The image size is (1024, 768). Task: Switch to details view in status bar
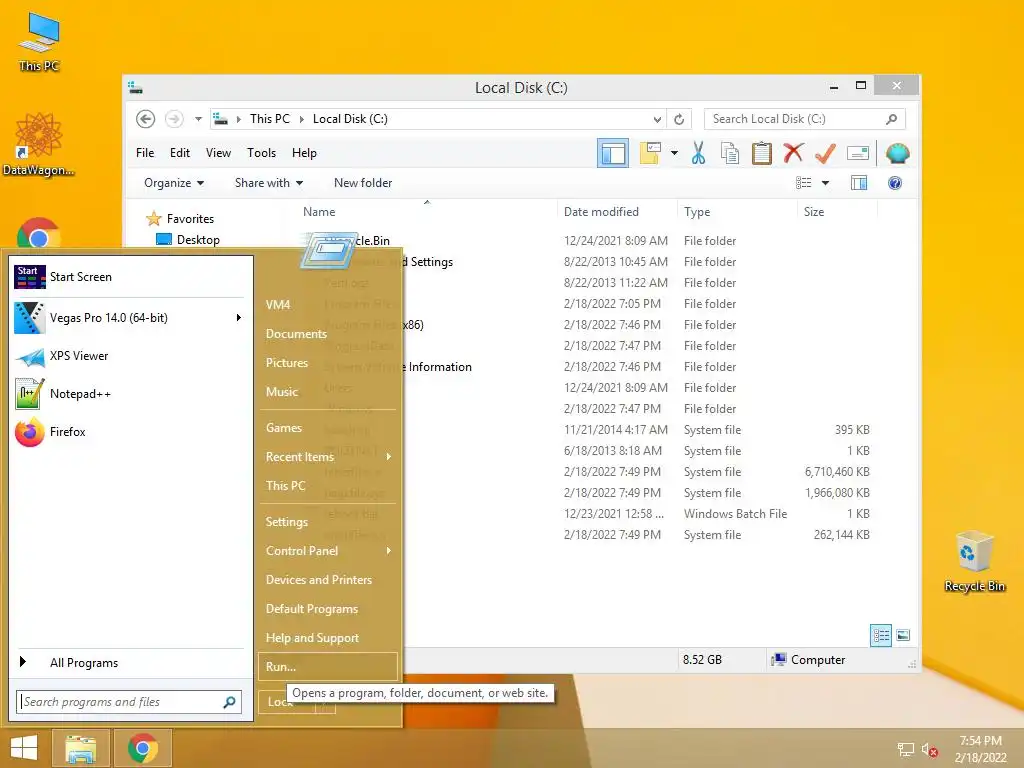(x=881, y=635)
